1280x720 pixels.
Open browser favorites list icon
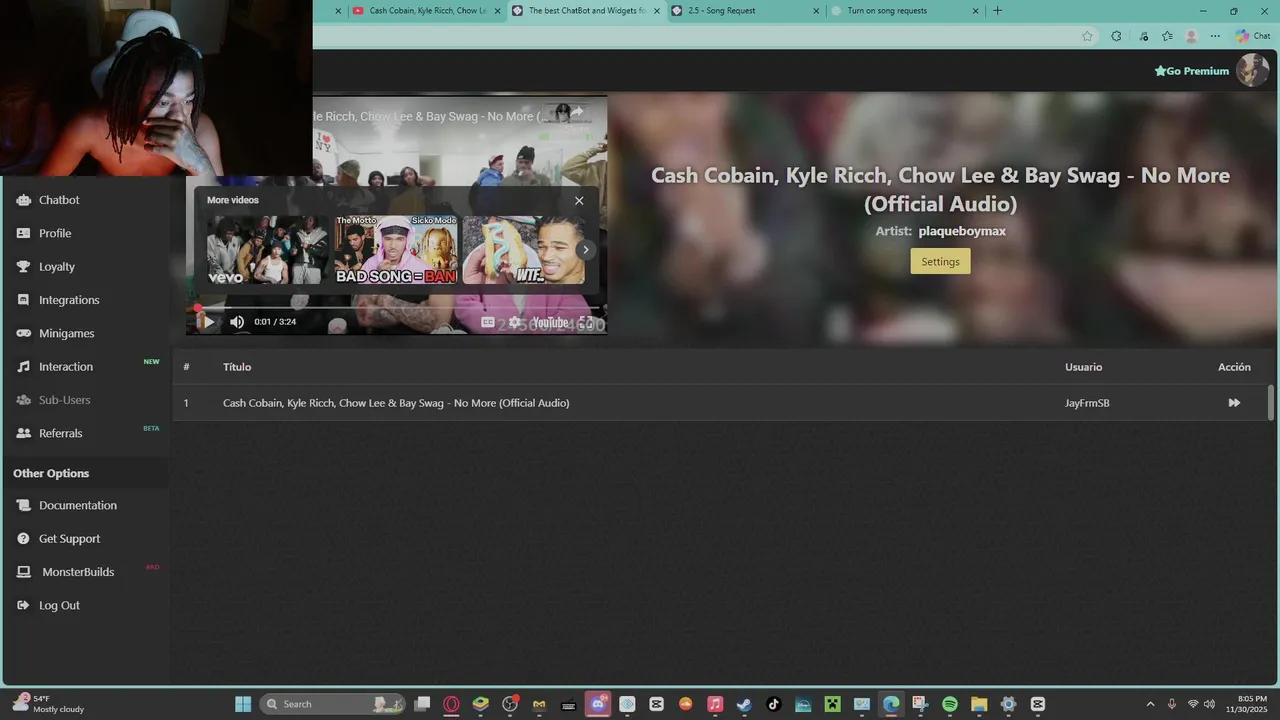point(1167,36)
